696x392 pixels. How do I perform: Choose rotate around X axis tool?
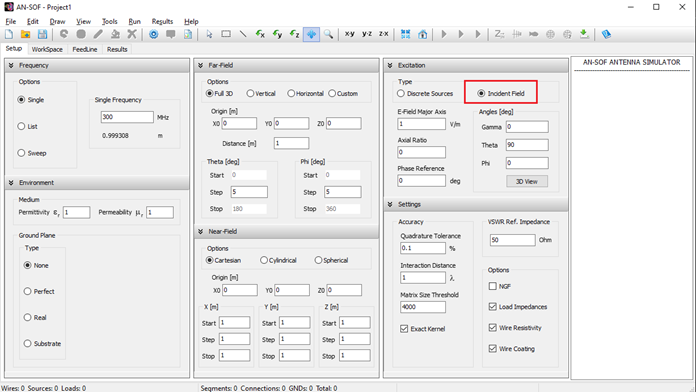coord(260,34)
